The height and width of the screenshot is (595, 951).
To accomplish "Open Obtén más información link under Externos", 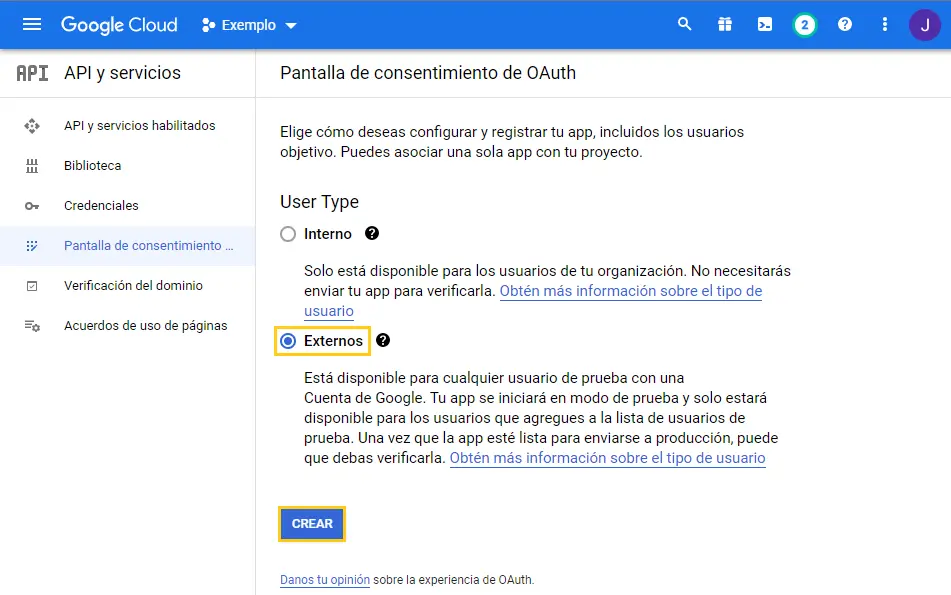I will point(607,458).
